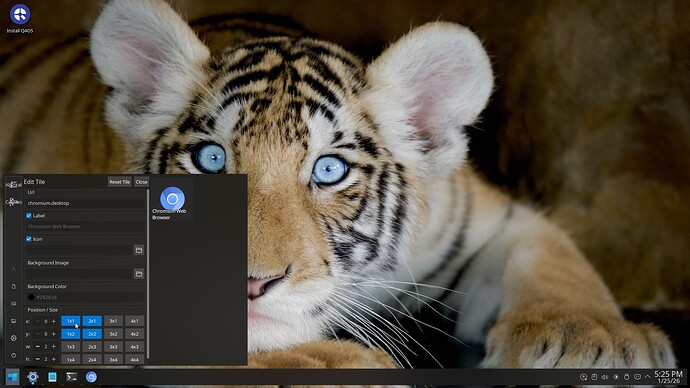The image size is (690, 388).
Task: Expand hidden system tray icons arrow
Action: coord(647,377)
